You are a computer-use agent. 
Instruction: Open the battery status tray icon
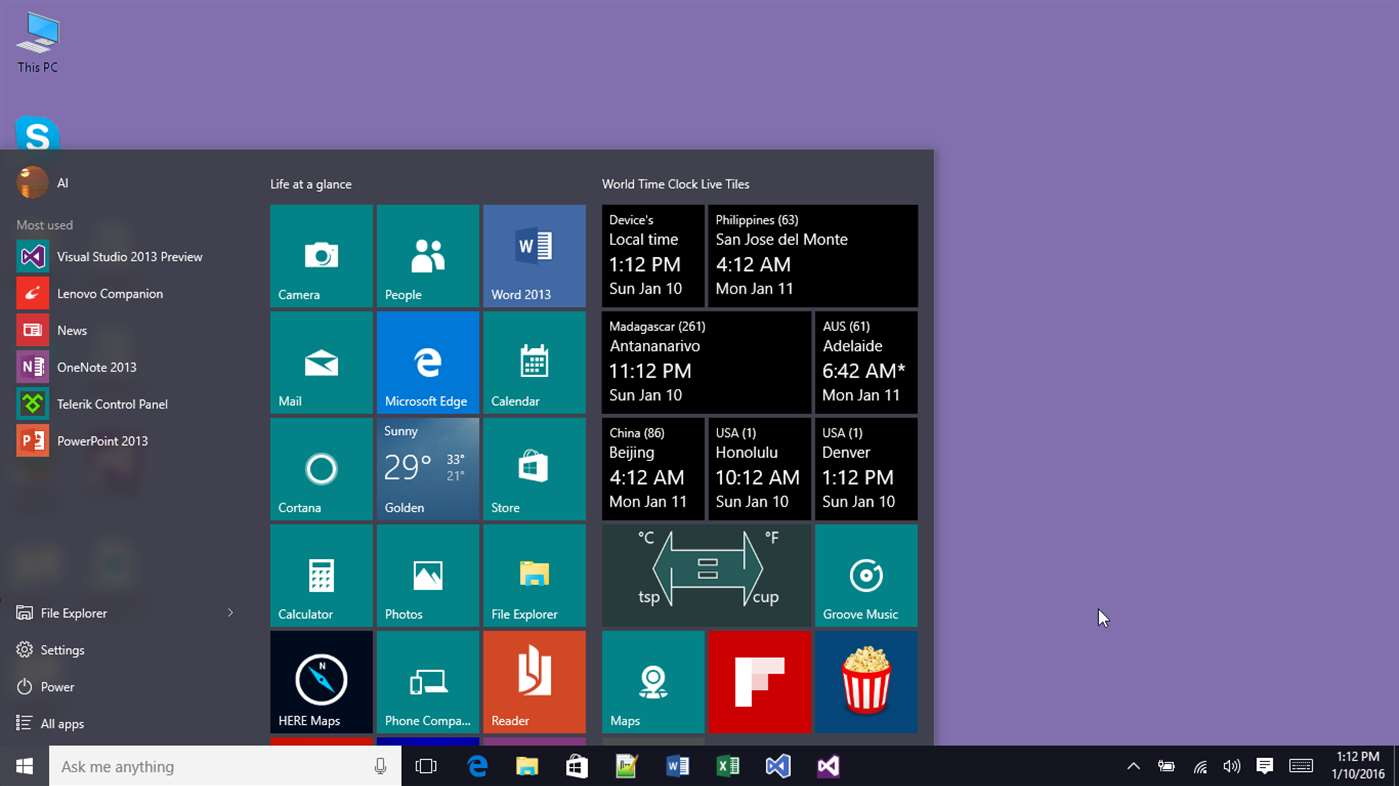click(1166, 766)
